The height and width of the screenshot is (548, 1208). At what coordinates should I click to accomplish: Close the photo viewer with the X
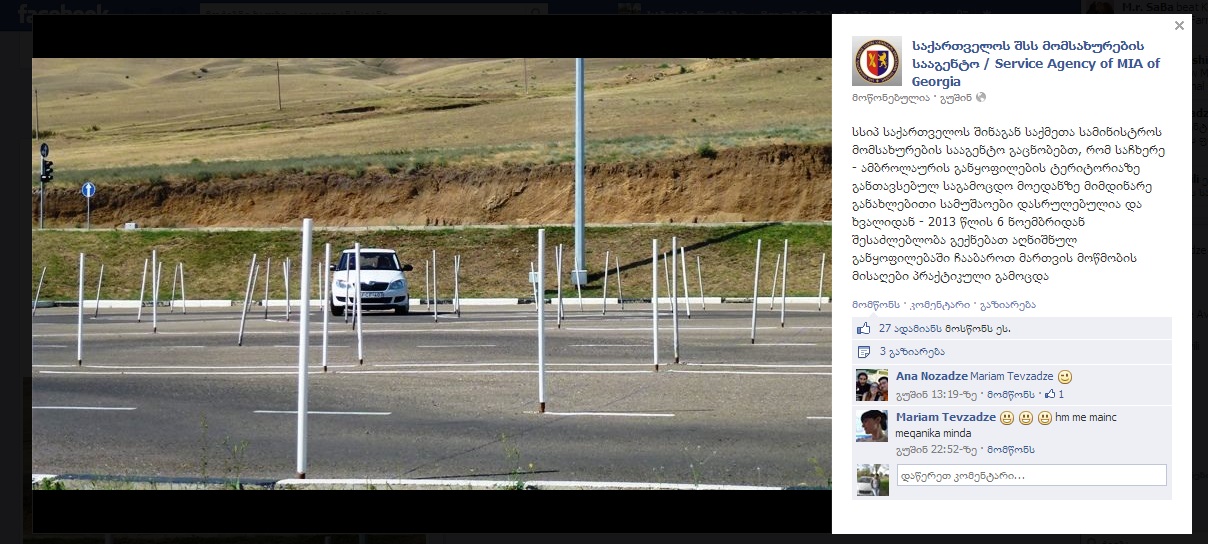coord(1179,26)
